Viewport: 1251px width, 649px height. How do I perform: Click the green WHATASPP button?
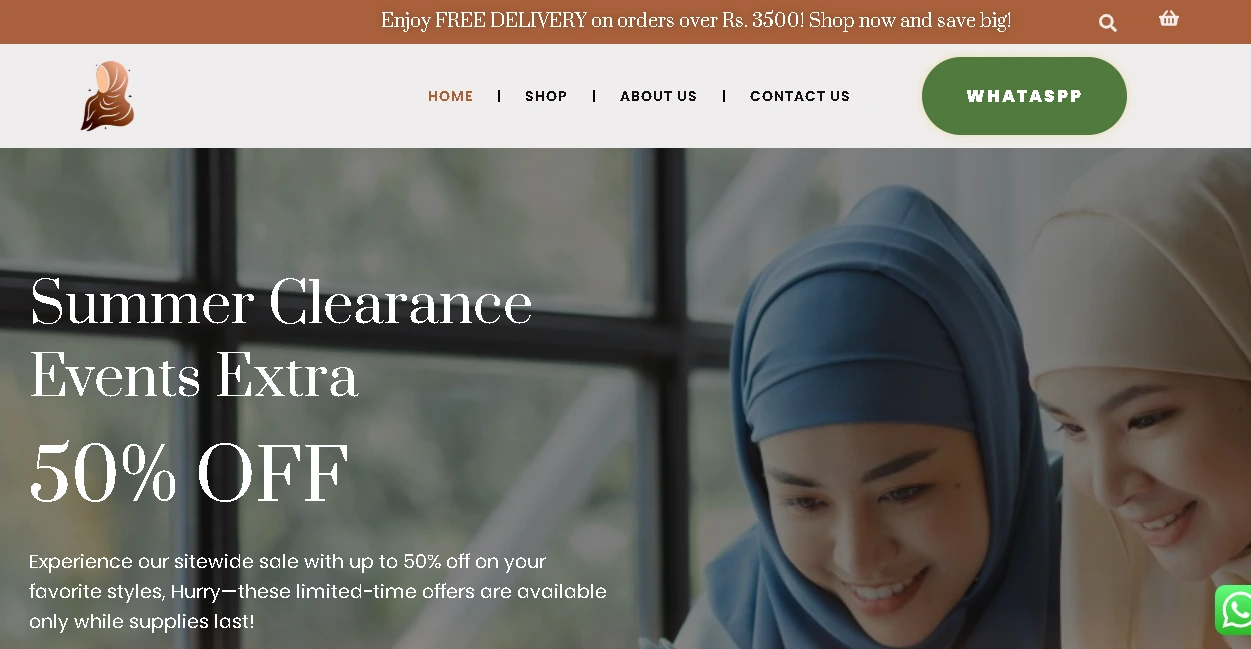(1024, 96)
